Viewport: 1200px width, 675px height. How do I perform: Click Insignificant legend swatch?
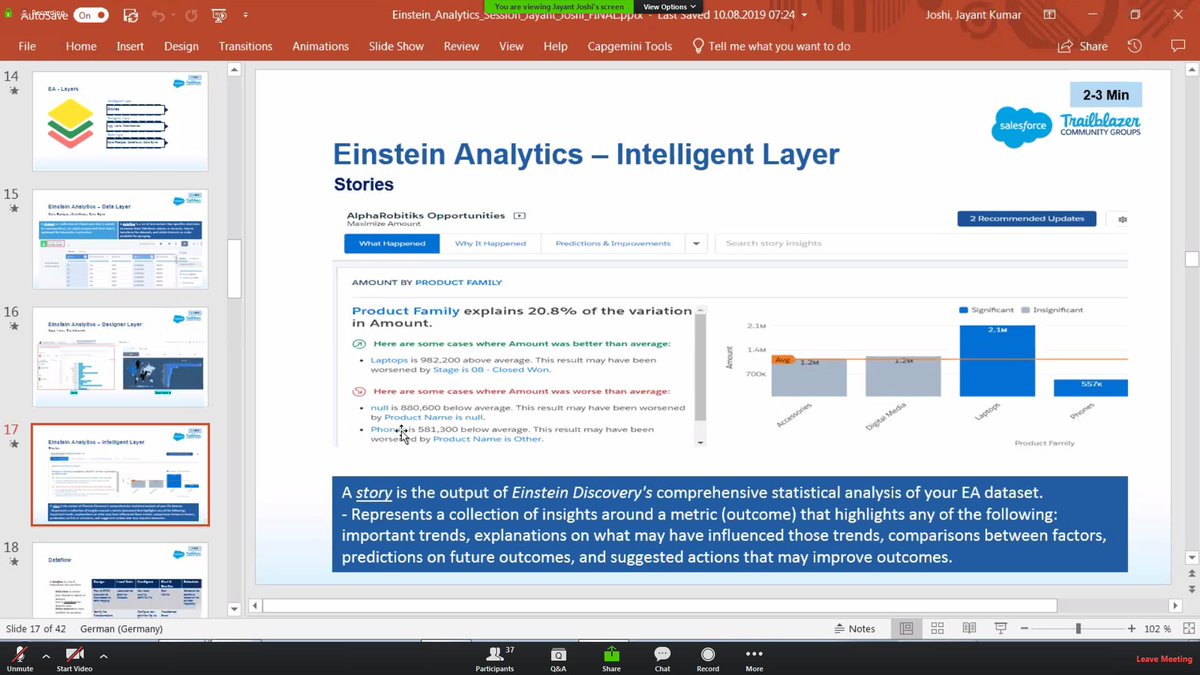point(1025,310)
